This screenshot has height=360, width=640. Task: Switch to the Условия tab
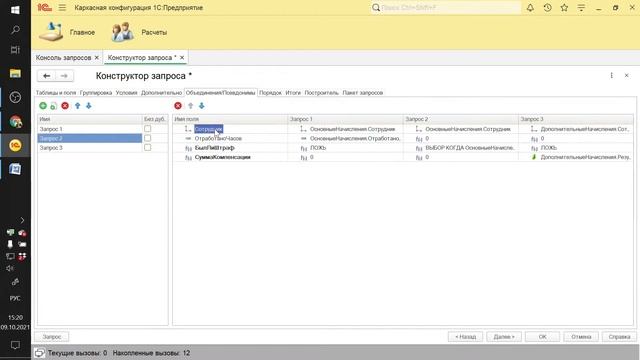pyautogui.click(x=127, y=93)
